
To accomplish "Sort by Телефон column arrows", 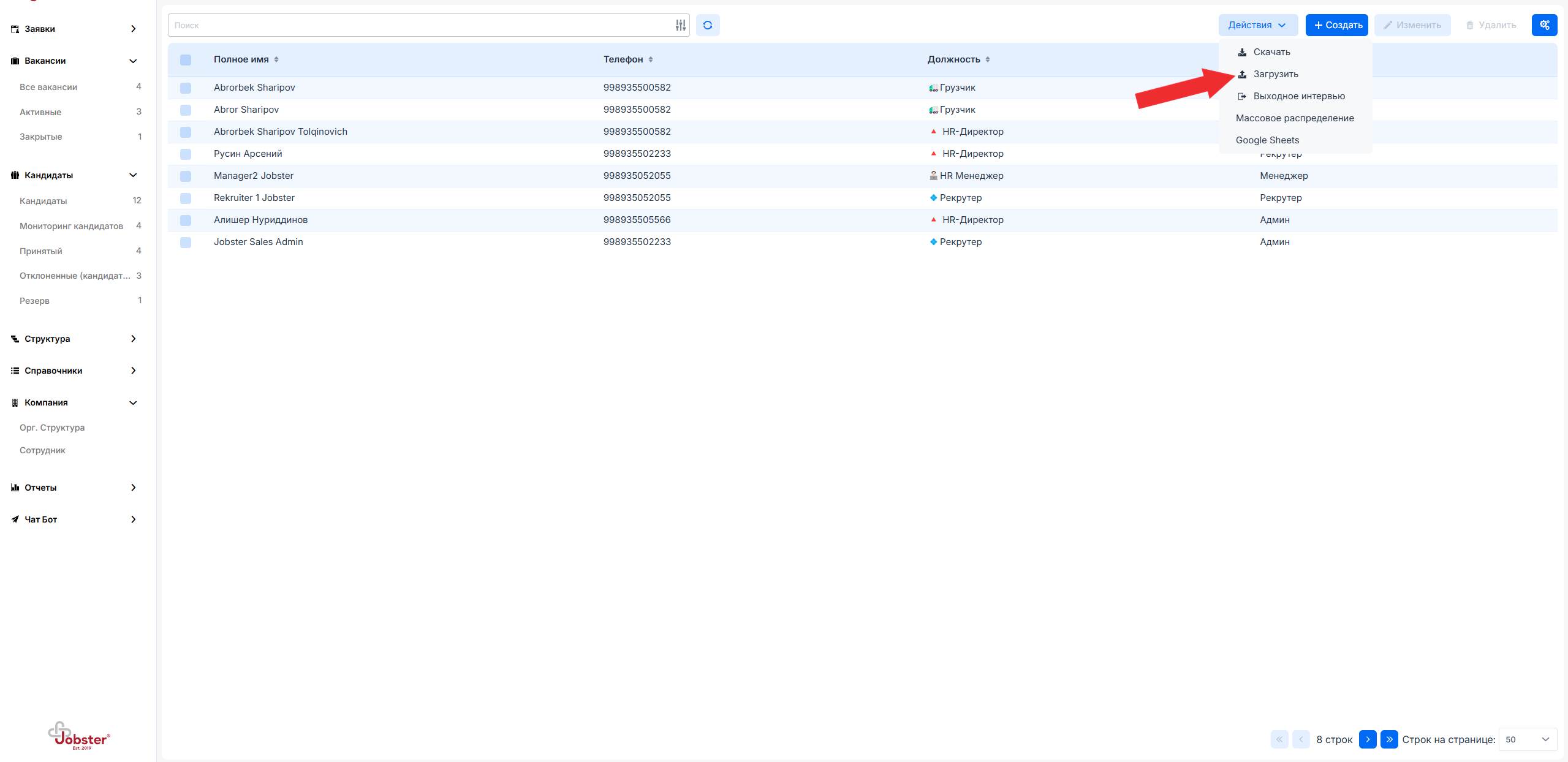I will coord(651,59).
